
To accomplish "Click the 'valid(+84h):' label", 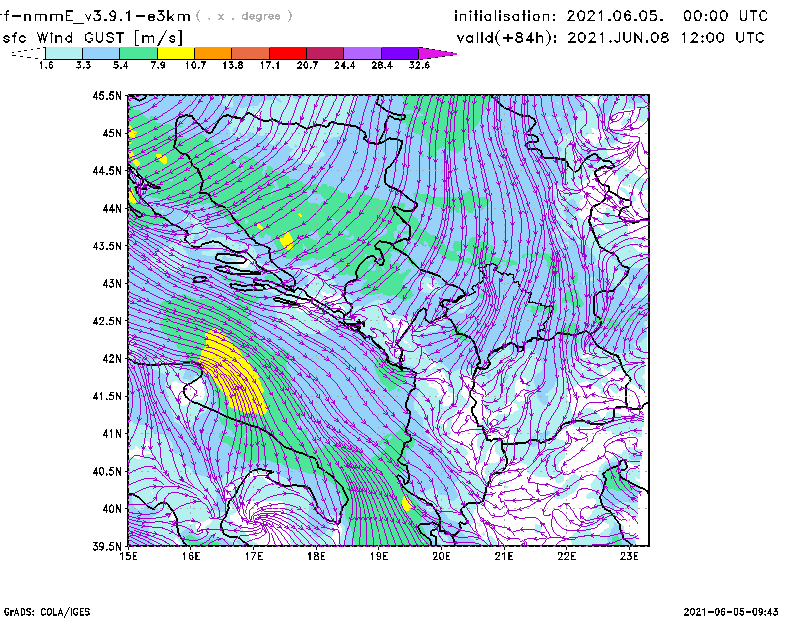I will pos(507,38).
